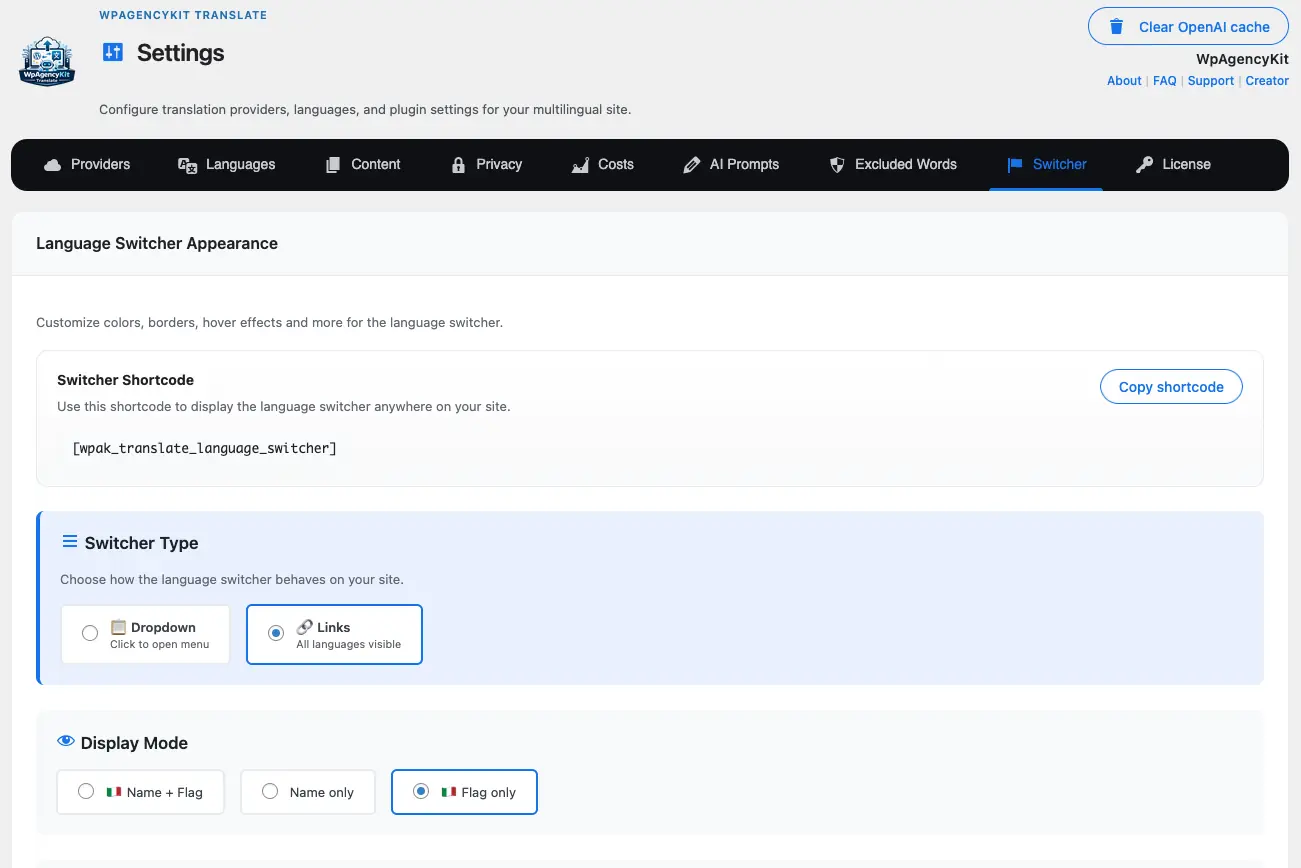This screenshot has height=868, width=1301.
Task: Click the Settings sliders icon beside heading
Action: click(x=113, y=52)
